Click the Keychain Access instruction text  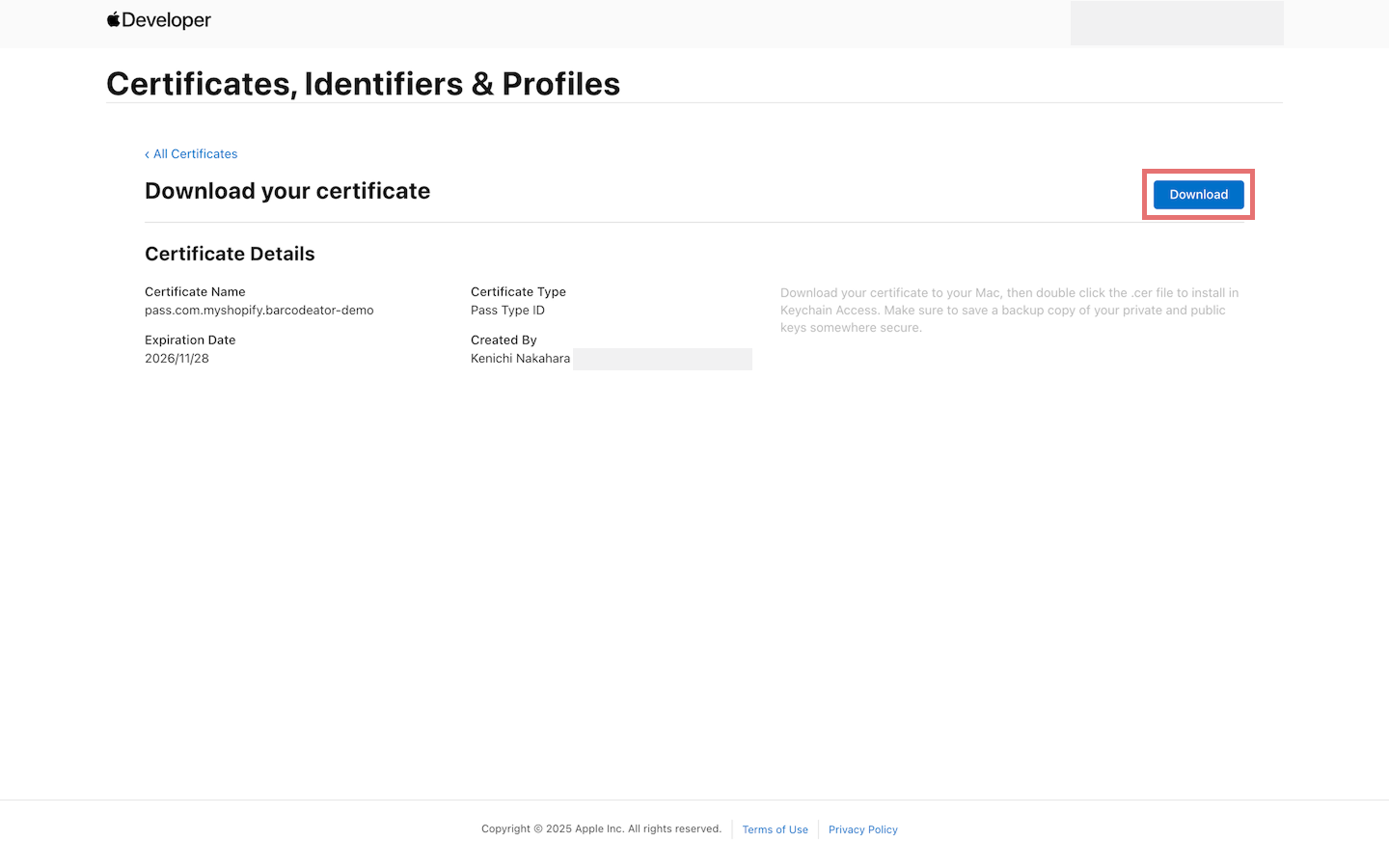tap(1009, 310)
